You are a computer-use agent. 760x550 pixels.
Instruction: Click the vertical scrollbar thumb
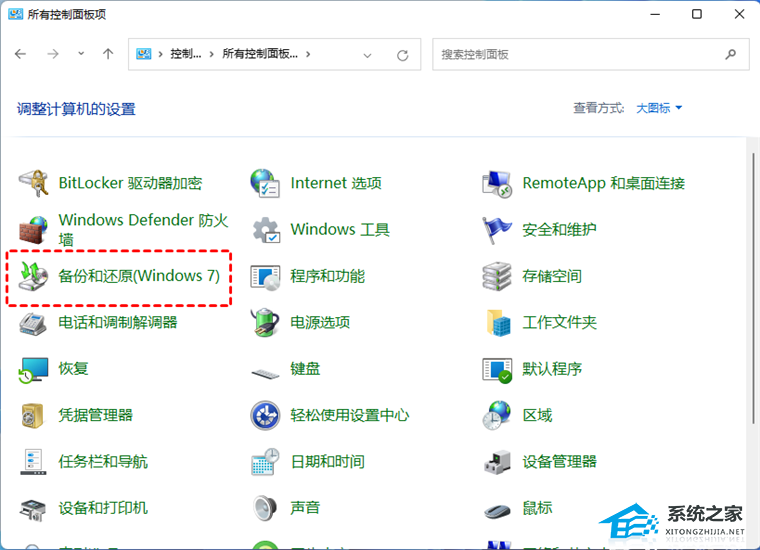(x=753, y=288)
